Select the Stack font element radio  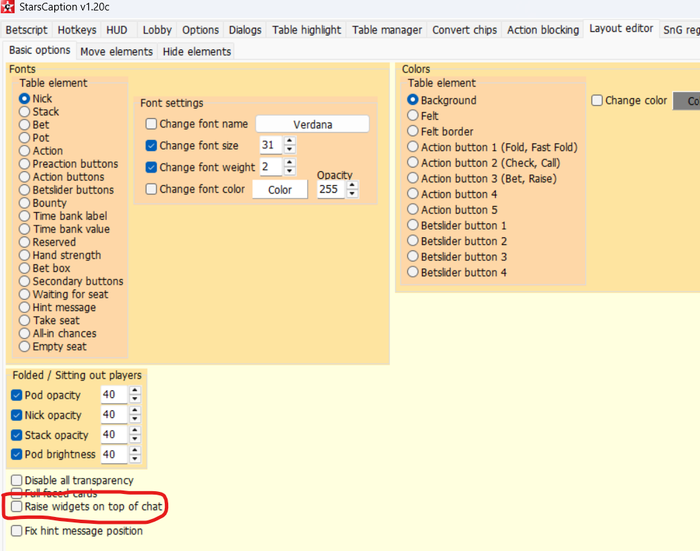[x=25, y=112]
